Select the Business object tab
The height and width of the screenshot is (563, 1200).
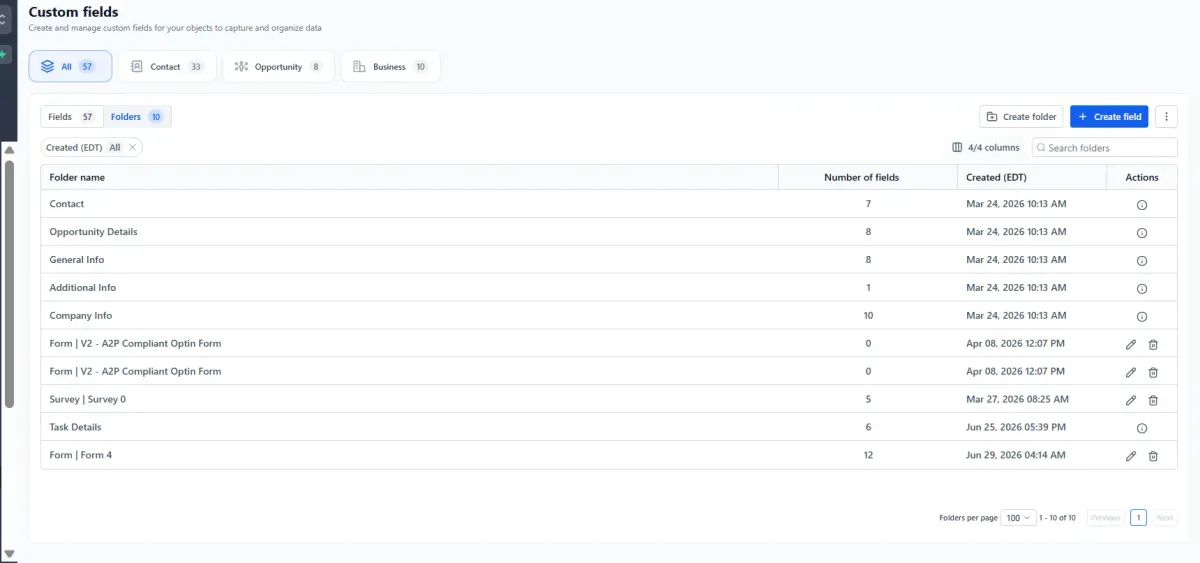(x=390, y=67)
